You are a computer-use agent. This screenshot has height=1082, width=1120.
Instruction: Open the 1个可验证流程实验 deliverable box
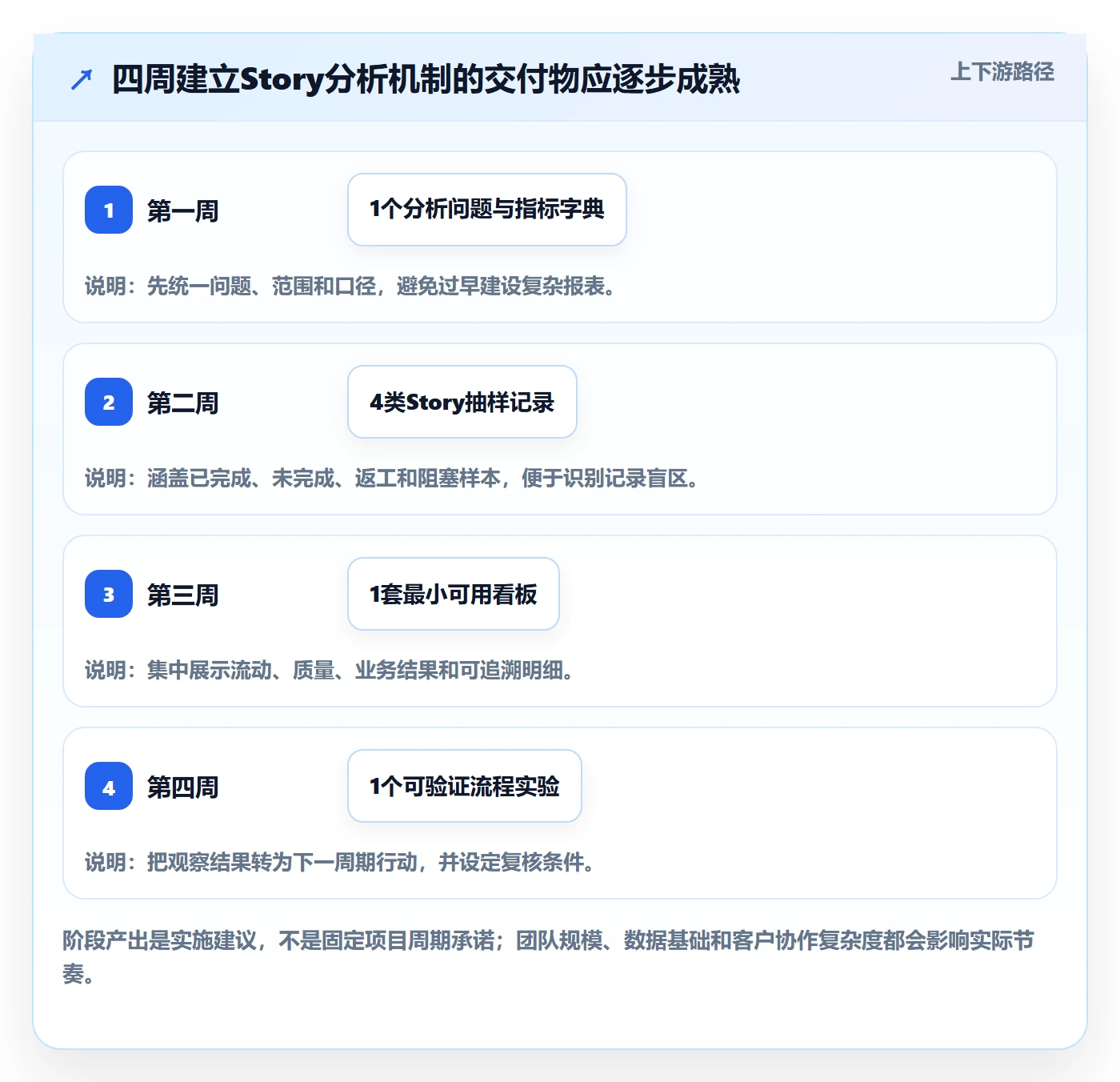click(465, 786)
